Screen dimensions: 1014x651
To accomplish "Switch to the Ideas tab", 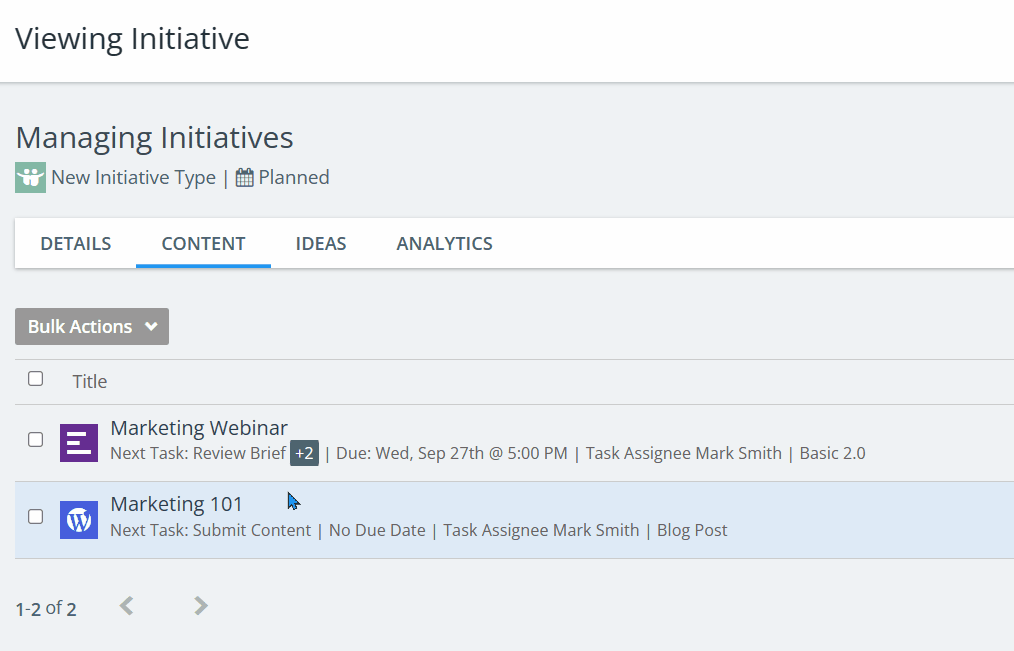I will coord(321,244).
